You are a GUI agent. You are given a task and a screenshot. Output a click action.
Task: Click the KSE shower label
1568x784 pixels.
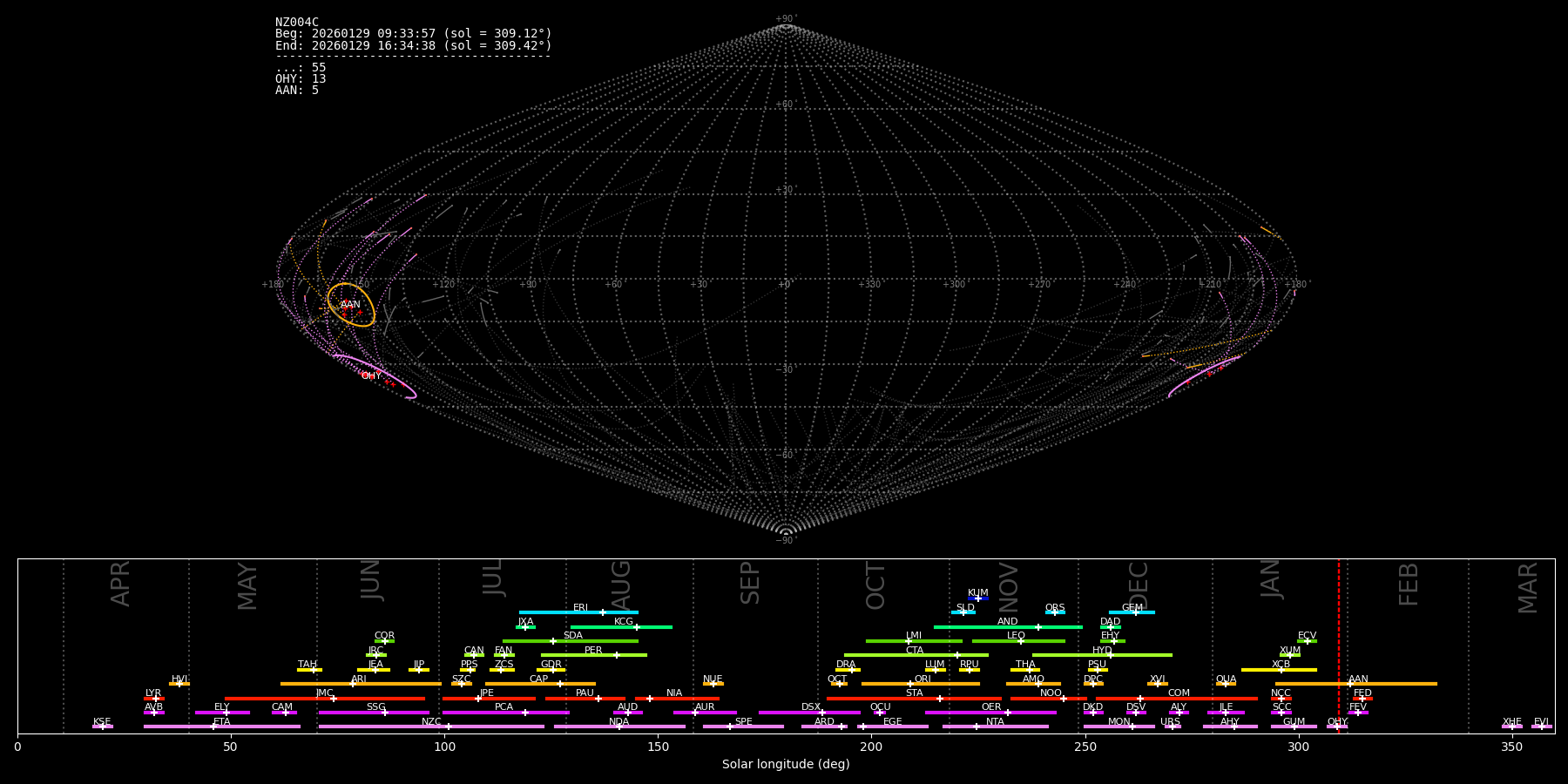point(102,721)
